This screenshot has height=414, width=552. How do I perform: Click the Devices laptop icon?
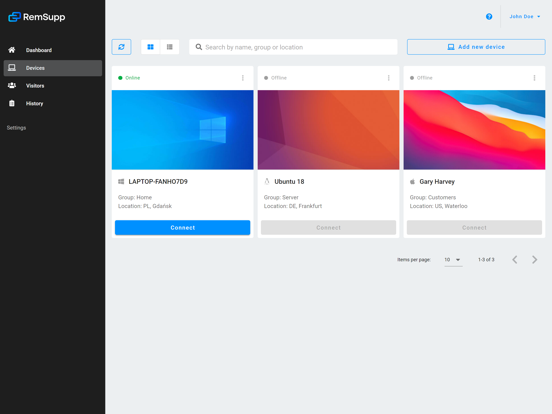[12, 68]
